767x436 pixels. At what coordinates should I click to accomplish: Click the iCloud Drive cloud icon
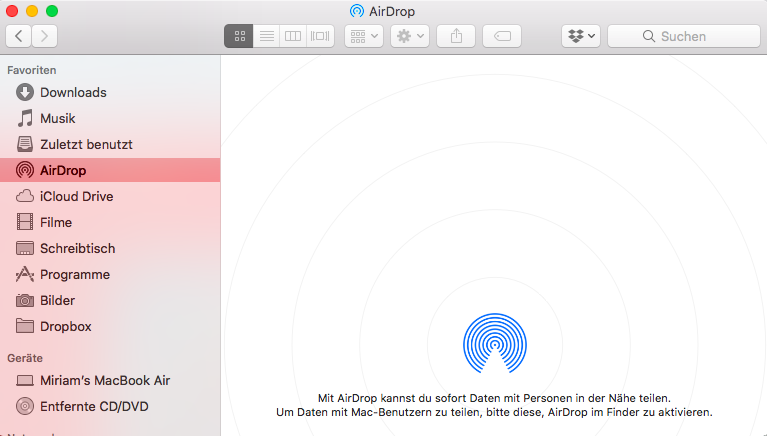click(x=25, y=196)
